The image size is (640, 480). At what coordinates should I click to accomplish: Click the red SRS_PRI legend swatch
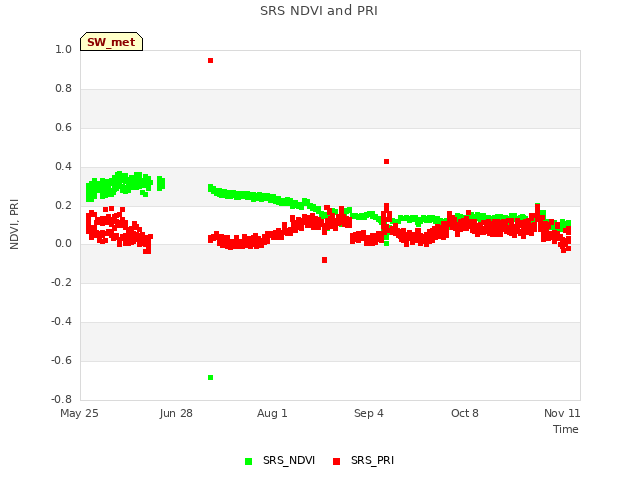click(x=337, y=461)
